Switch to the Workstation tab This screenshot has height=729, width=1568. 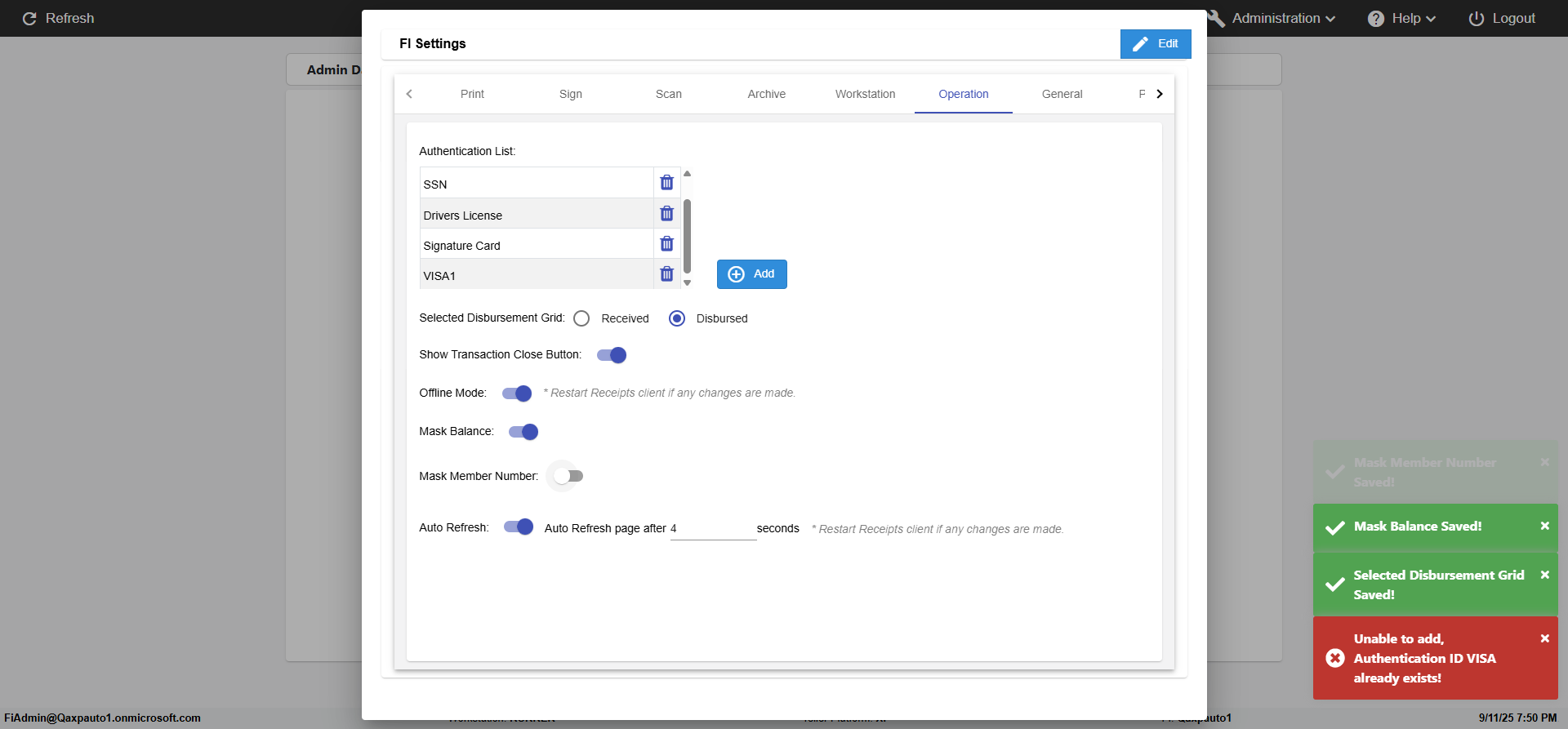865,94
